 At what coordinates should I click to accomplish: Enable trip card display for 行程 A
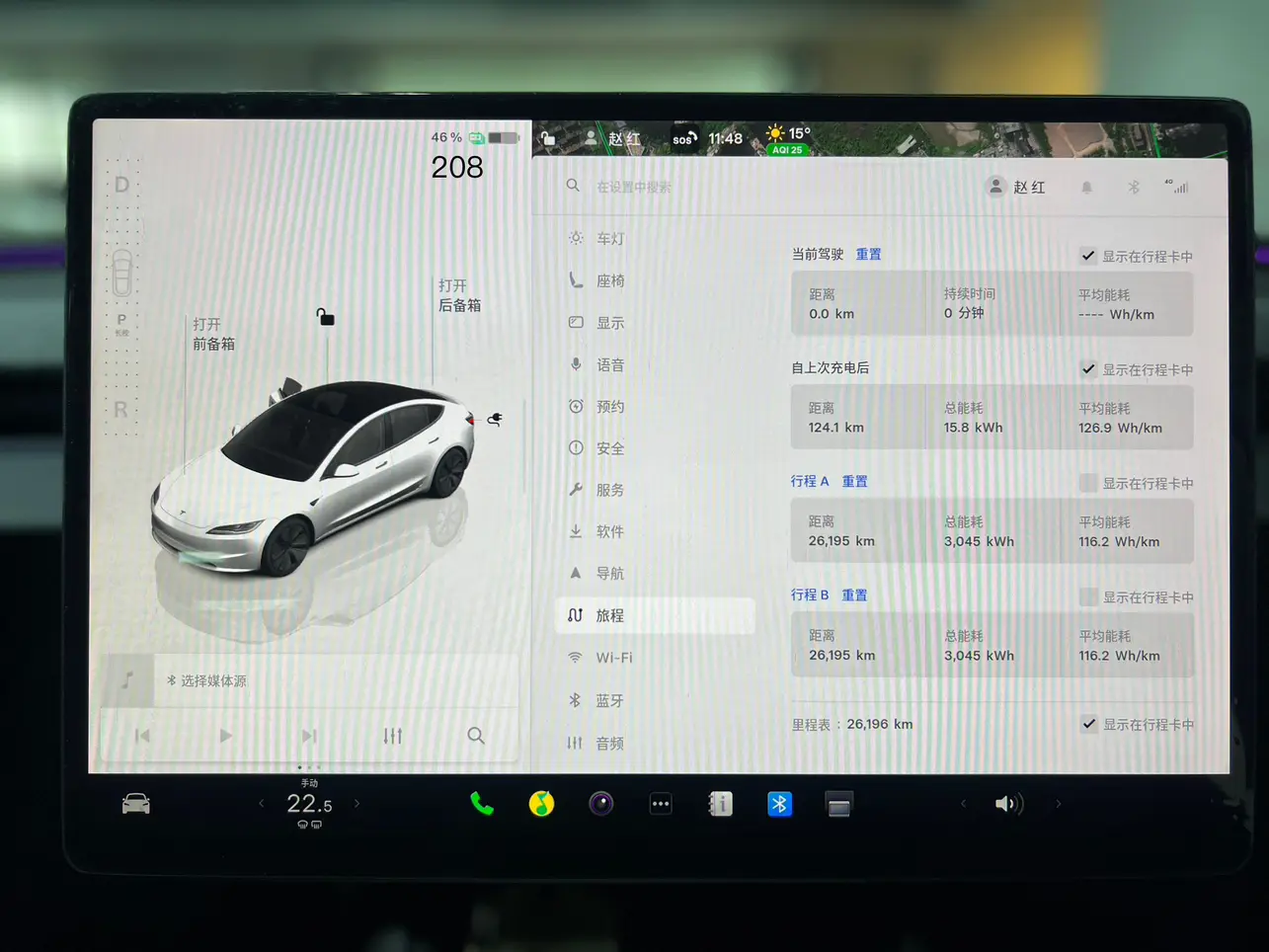tap(1088, 483)
